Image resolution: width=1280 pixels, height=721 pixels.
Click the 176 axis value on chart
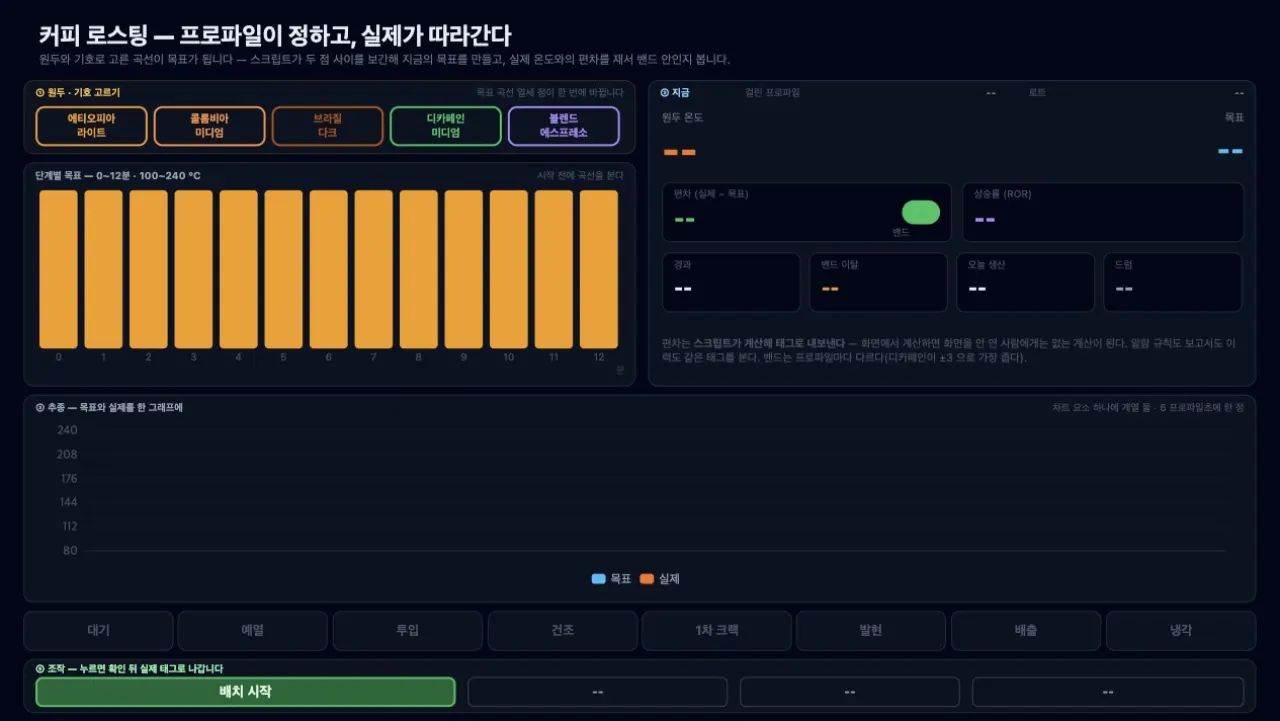click(x=67, y=478)
